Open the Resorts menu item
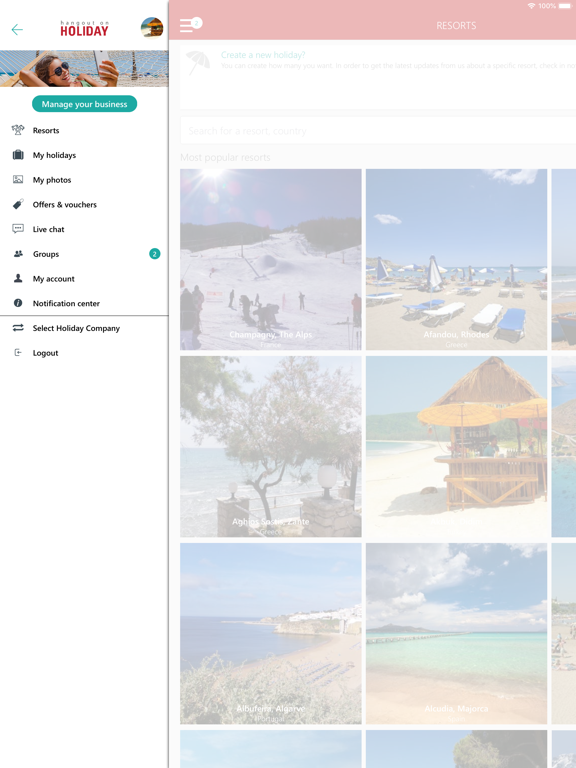 pos(46,130)
